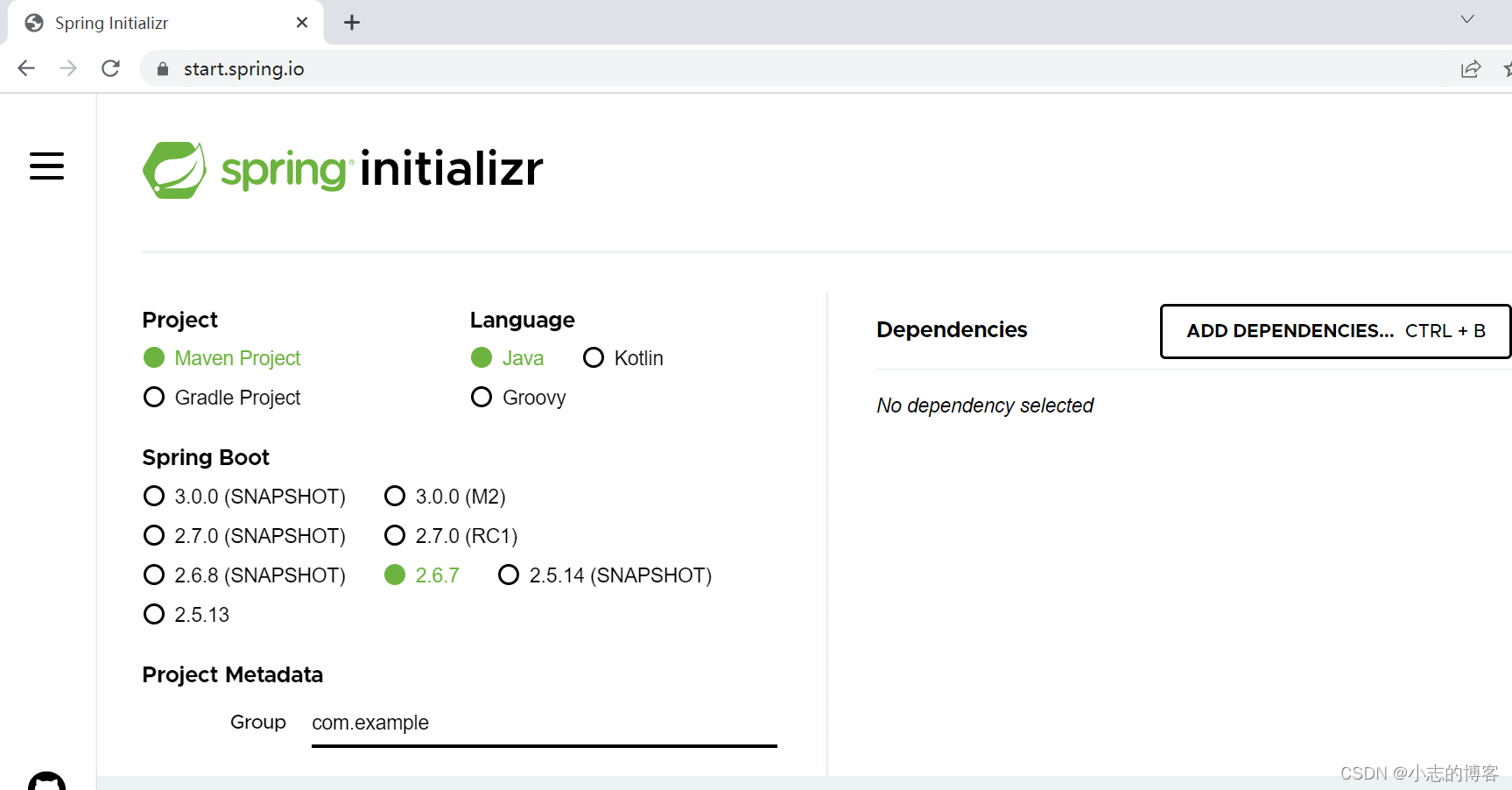Reload the current page
The image size is (1512, 790).
[x=110, y=68]
